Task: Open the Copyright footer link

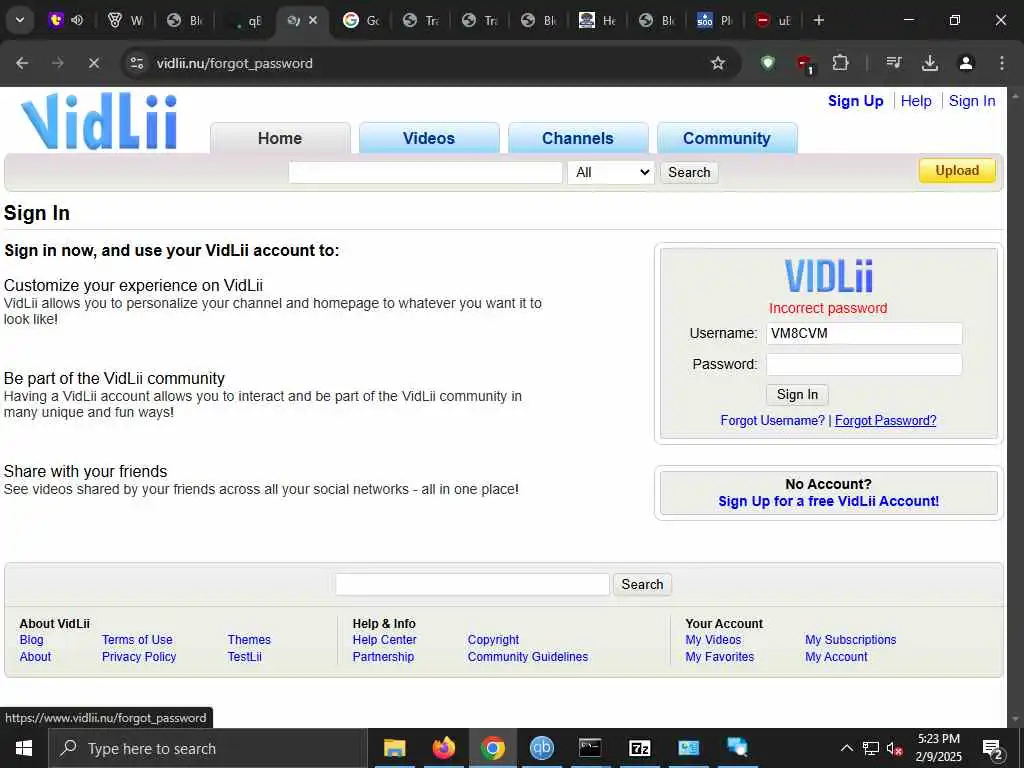Action: point(493,640)
